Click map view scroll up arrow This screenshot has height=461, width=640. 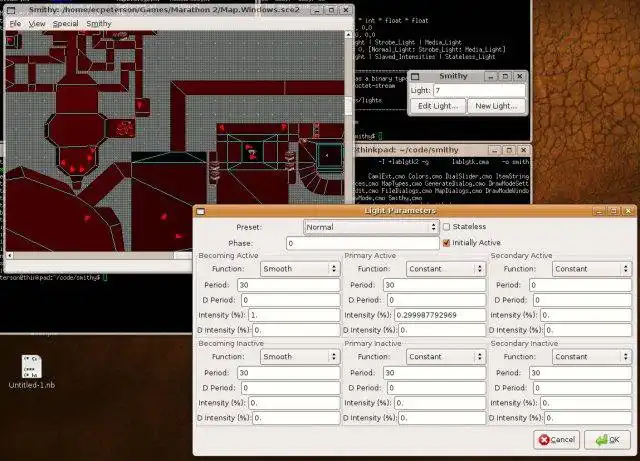(348, 35)
